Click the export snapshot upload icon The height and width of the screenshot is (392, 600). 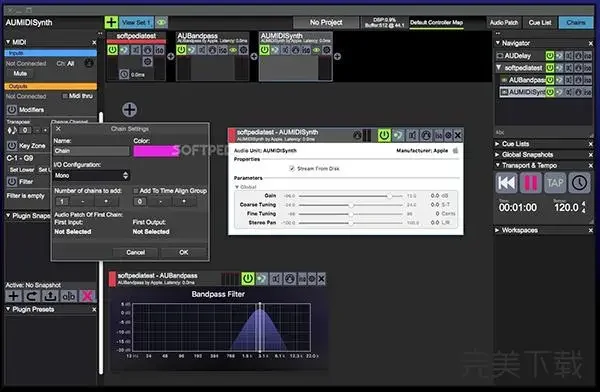pyautogui.click(x=50, y=296)
